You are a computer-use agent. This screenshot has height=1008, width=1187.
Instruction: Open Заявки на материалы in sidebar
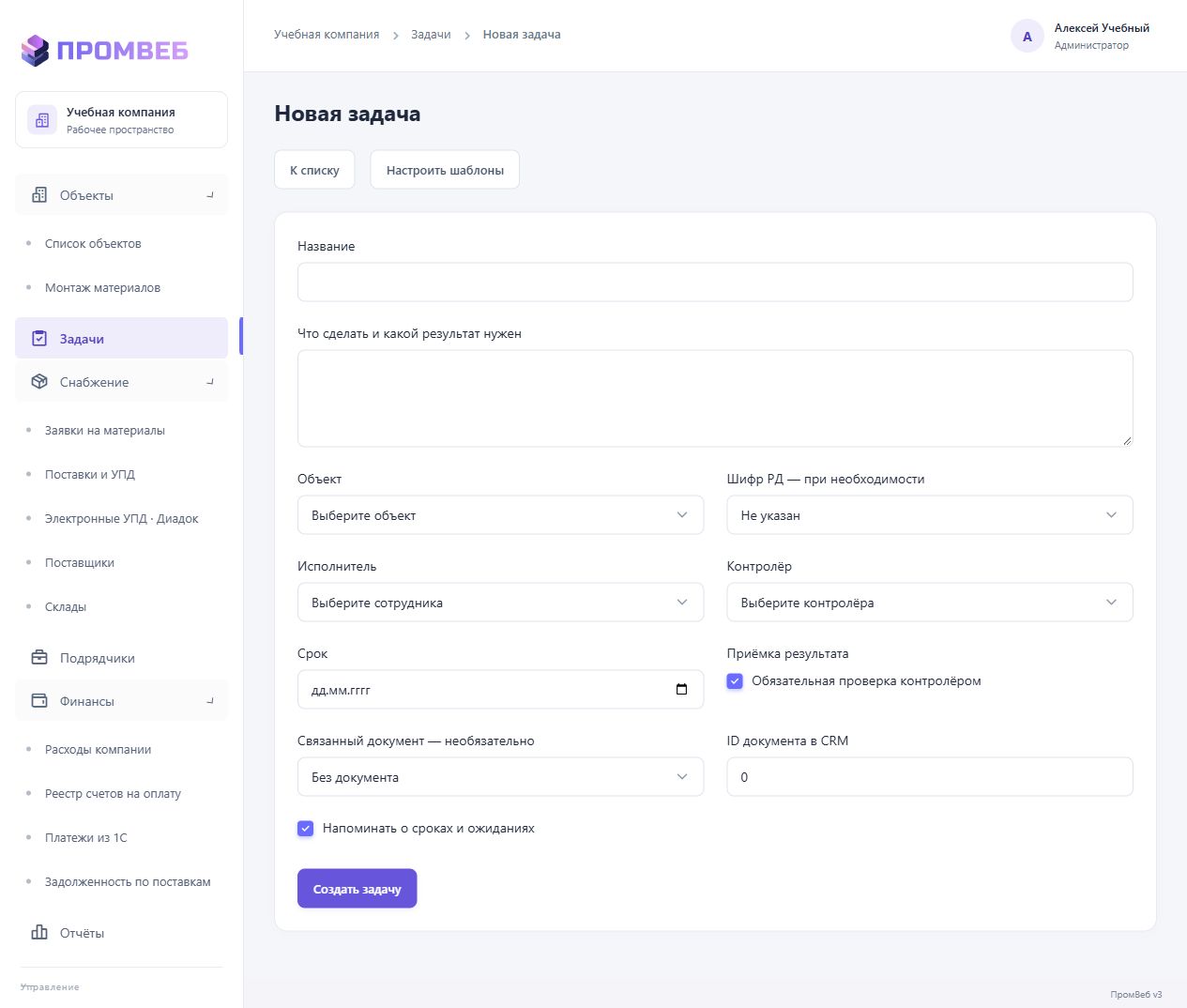[104, 431]
